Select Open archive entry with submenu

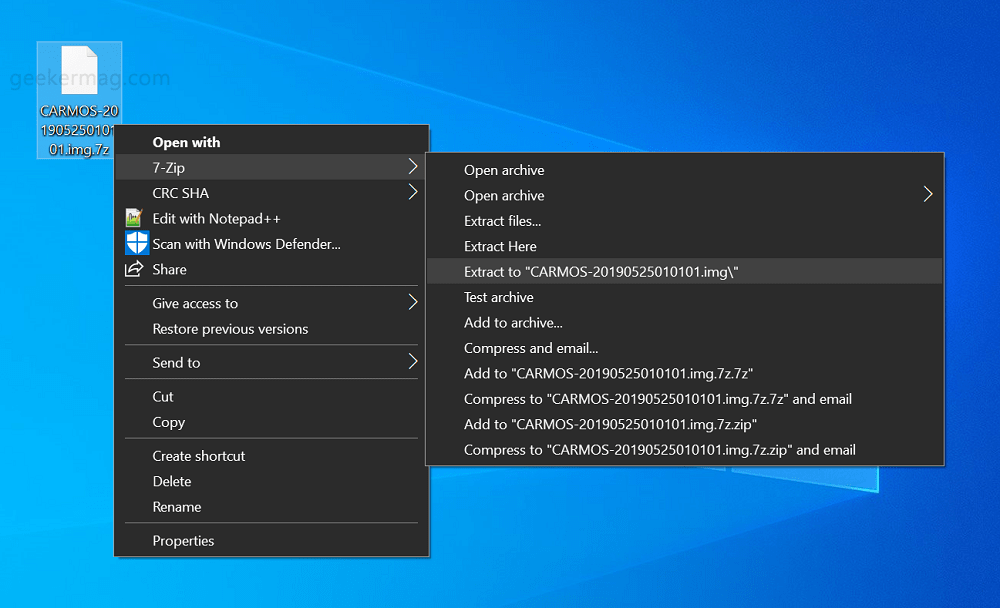click(x=685, y=195)
